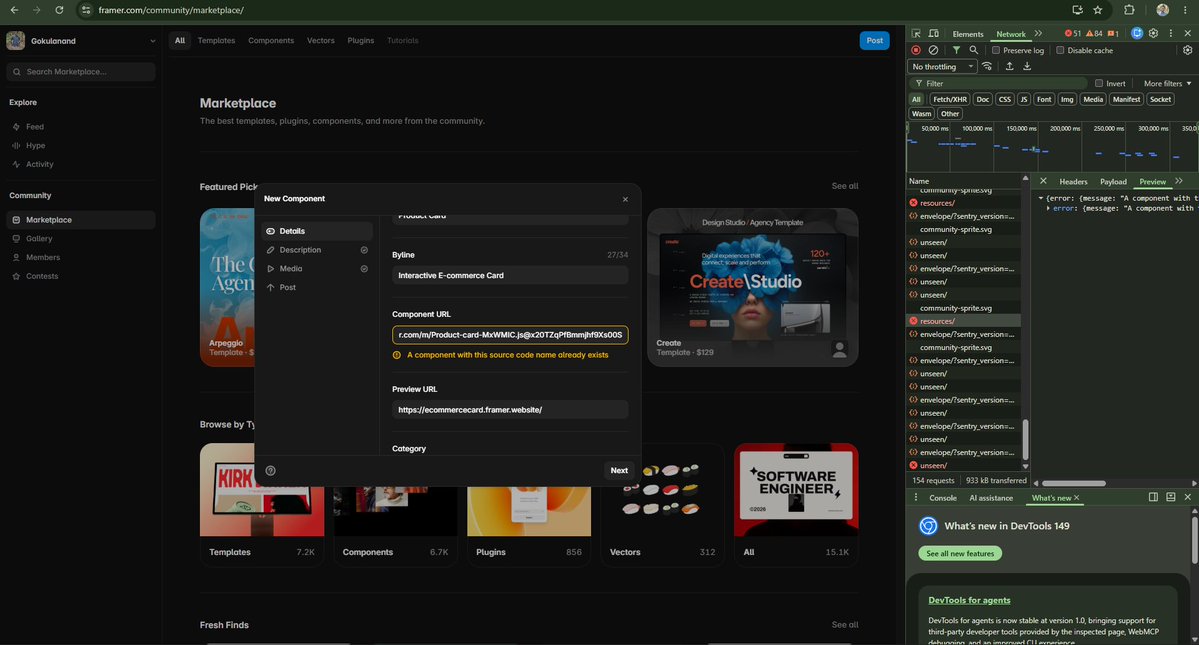Bookmark this page with the star icon
Viewport: 1199px width, 645px height.
point(1098,10)
